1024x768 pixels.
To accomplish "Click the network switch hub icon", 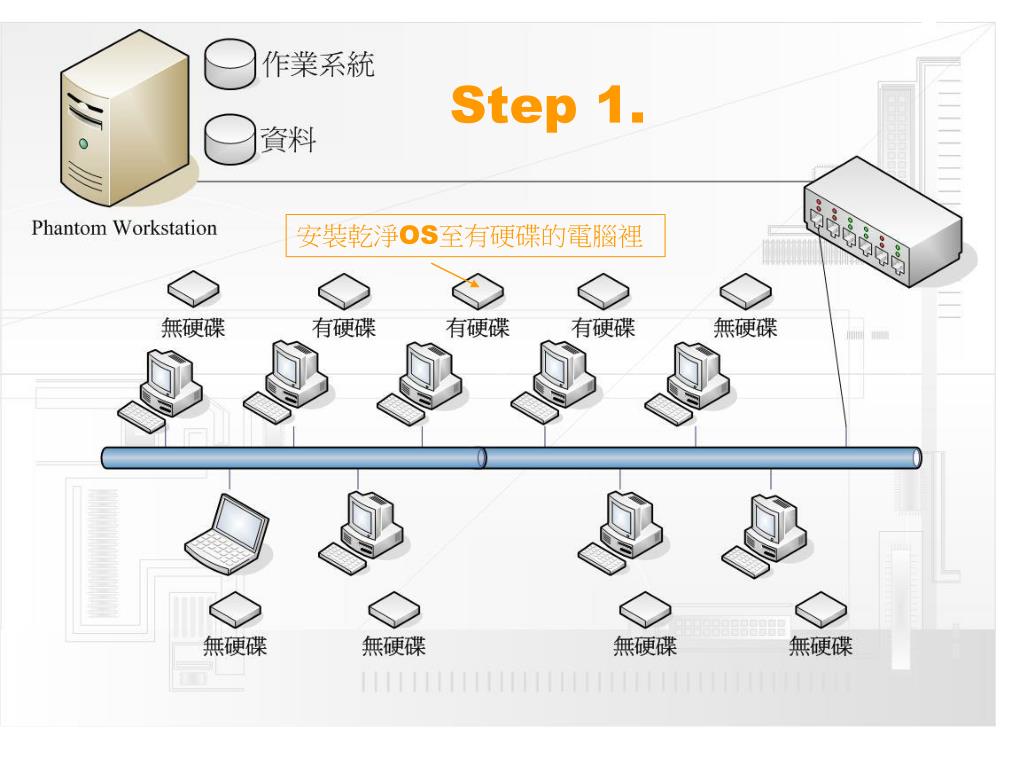I will pyautogui.click(x=882, y=222).
